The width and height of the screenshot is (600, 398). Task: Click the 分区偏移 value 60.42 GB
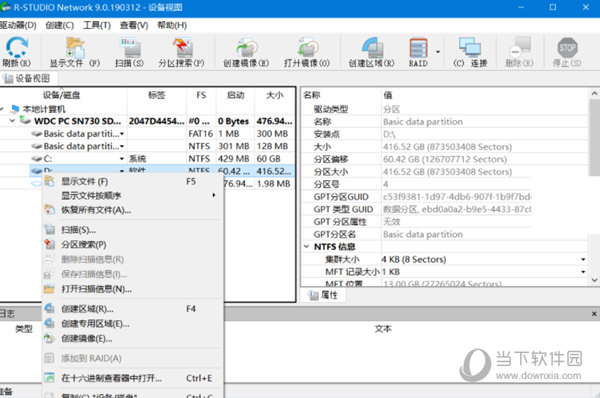click(x=445, y=159)
